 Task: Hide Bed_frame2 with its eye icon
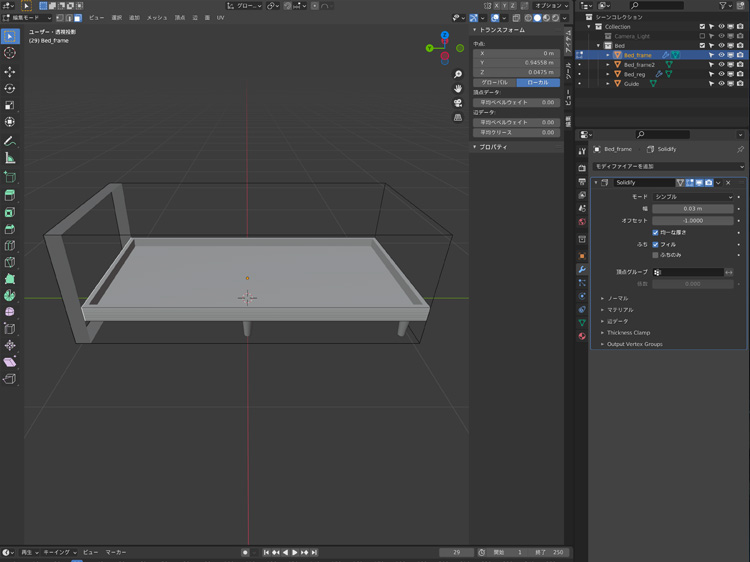tap(721, 64)
